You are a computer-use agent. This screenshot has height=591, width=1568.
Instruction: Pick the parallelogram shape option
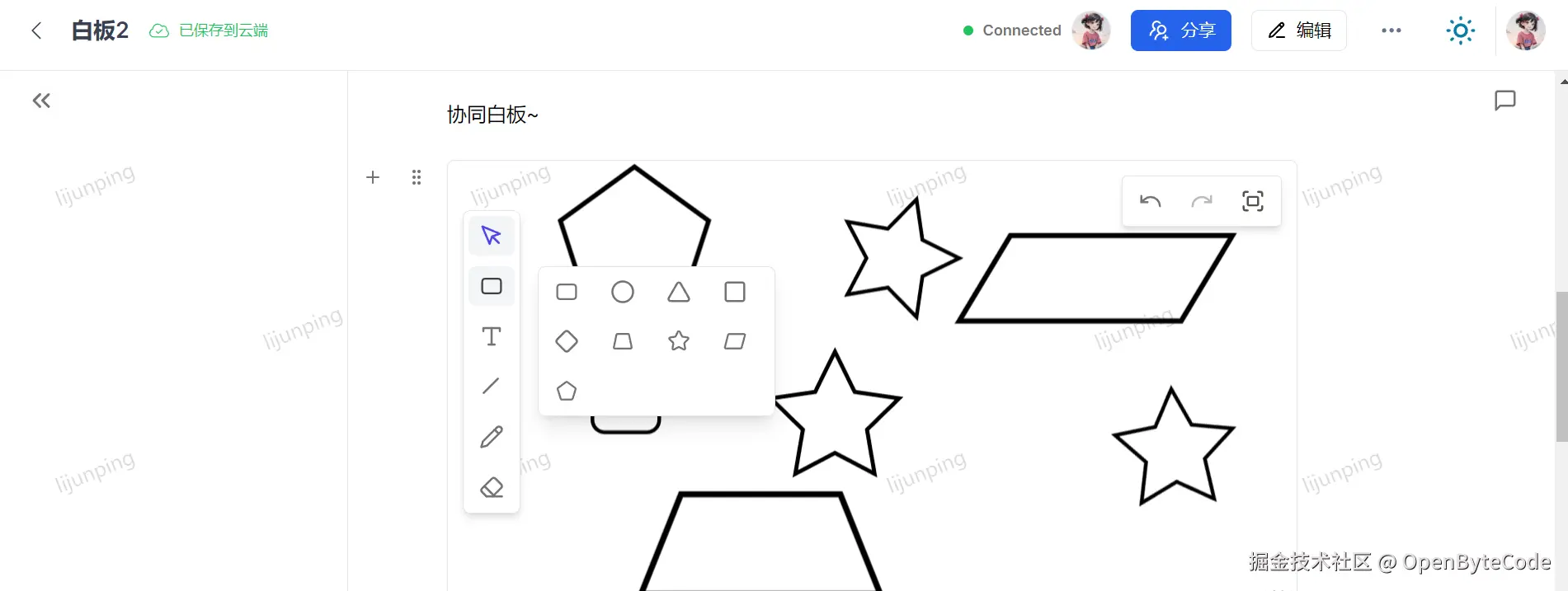[735, 340]
